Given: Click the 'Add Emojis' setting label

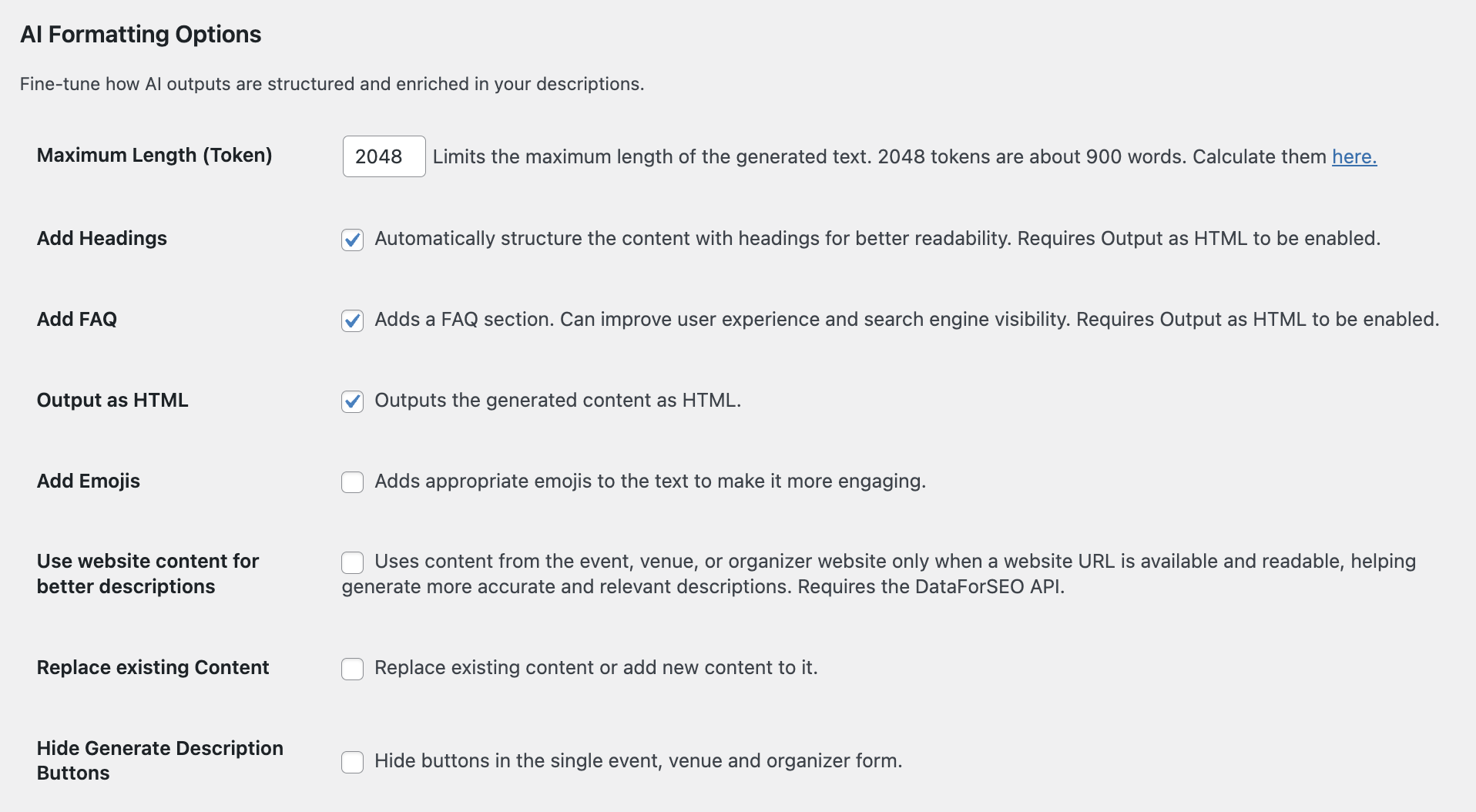Looking at the screenshot, I should tap(89, 481).
